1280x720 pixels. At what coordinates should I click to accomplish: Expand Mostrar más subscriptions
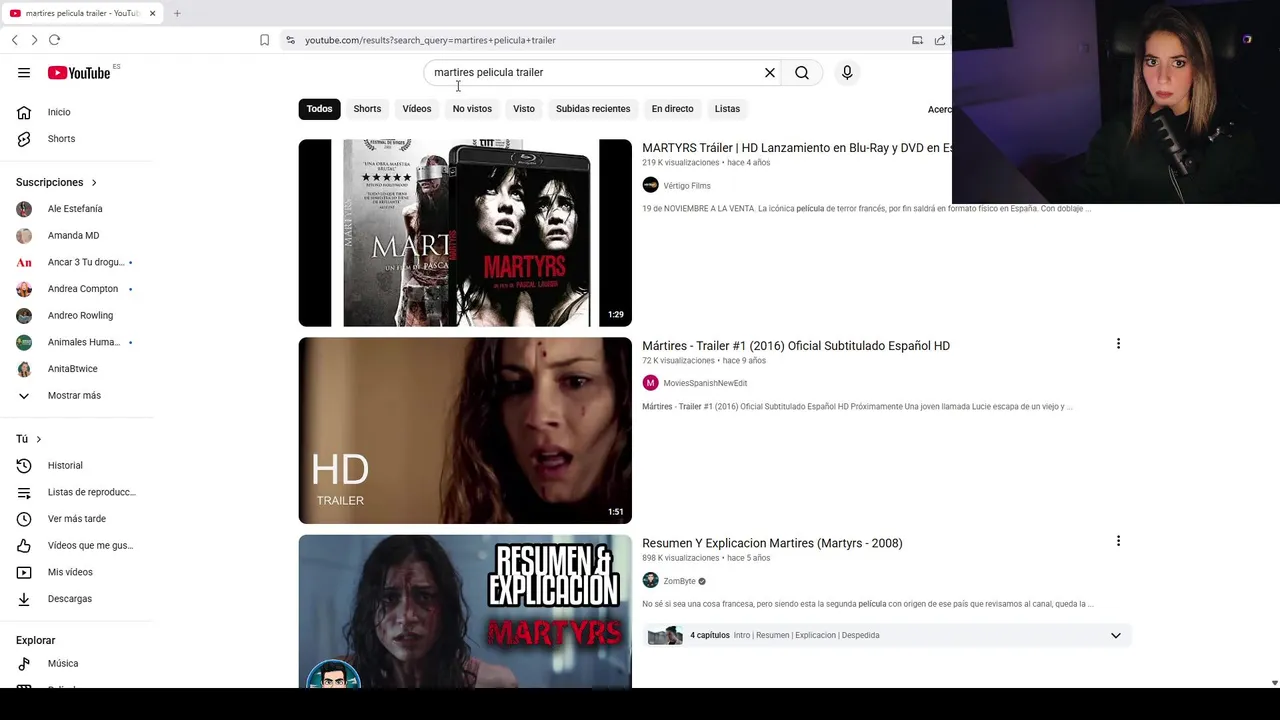[76, 395]
